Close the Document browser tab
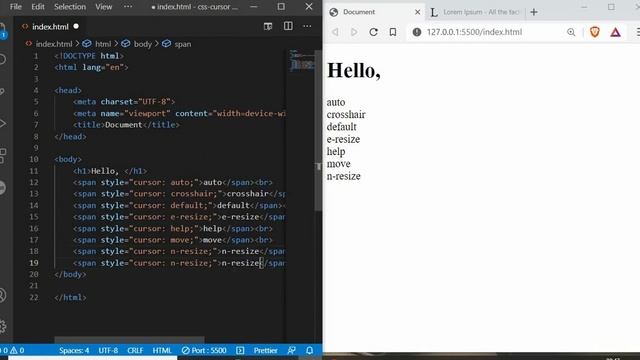This screenshot has width=640, height=360. [x=417, y=12]
